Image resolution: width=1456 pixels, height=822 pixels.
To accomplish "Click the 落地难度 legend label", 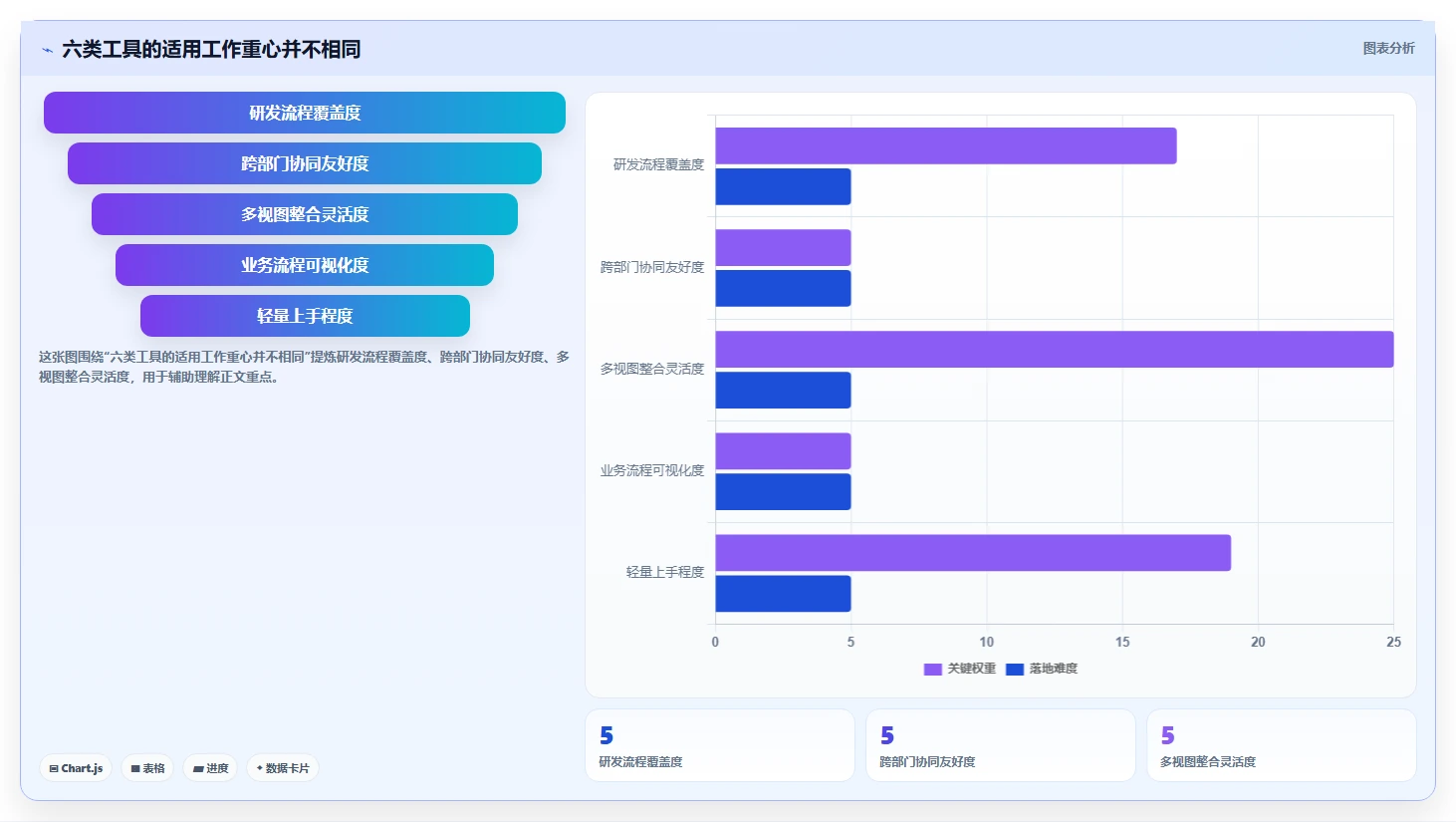I will click(x=1054, y=669).
